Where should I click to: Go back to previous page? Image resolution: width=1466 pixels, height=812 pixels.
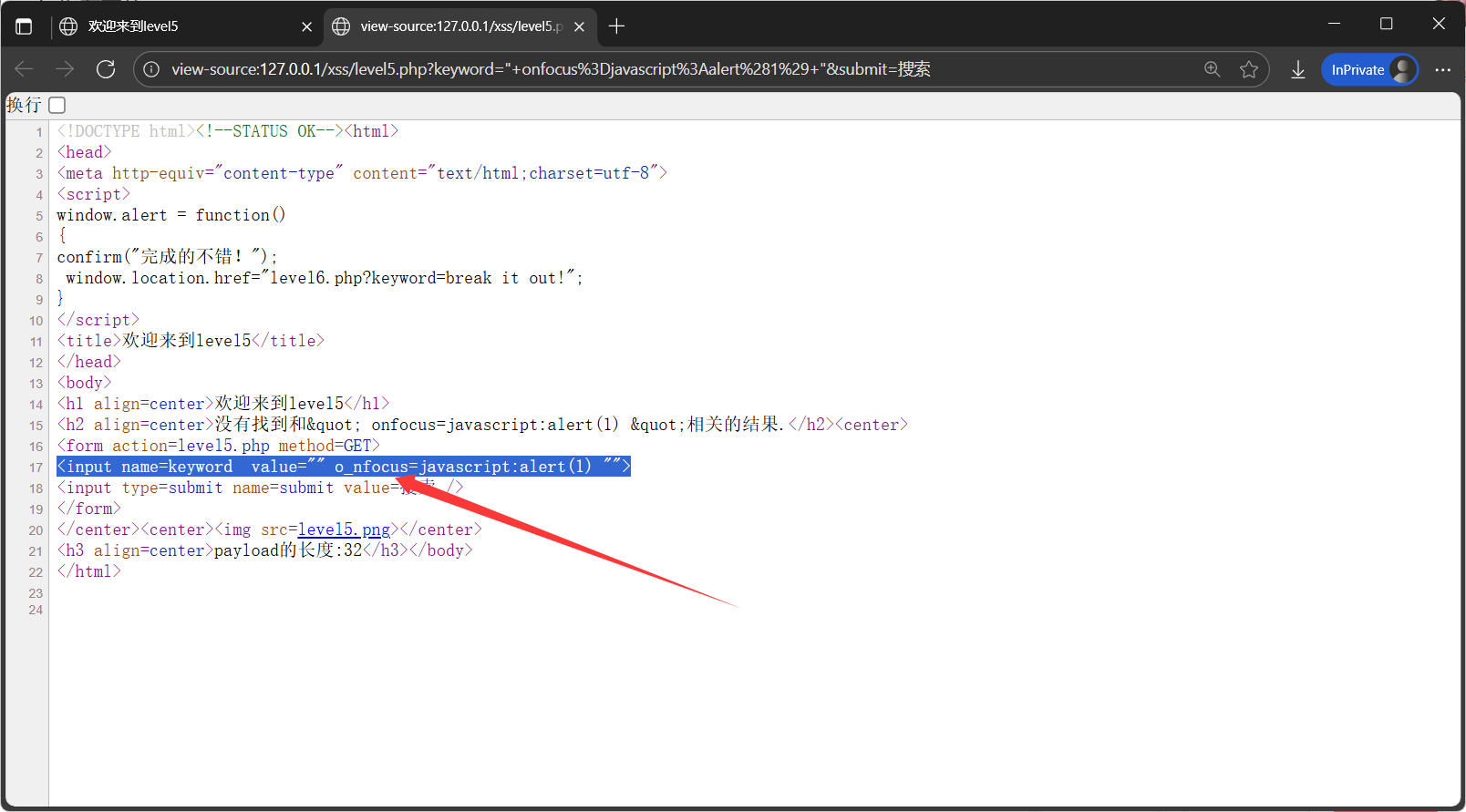tap(25, 69)
